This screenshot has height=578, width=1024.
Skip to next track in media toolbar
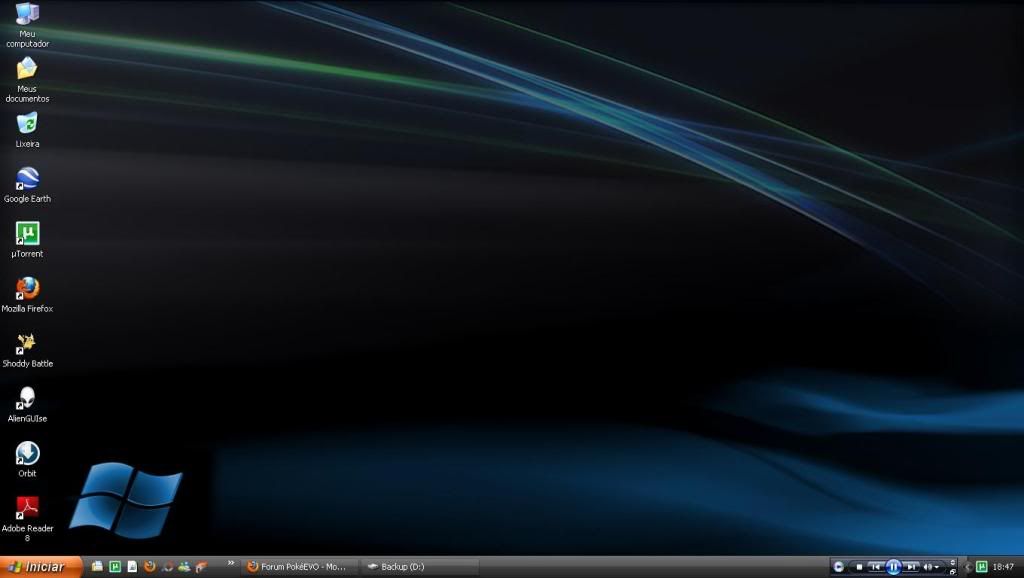point(911,567)
